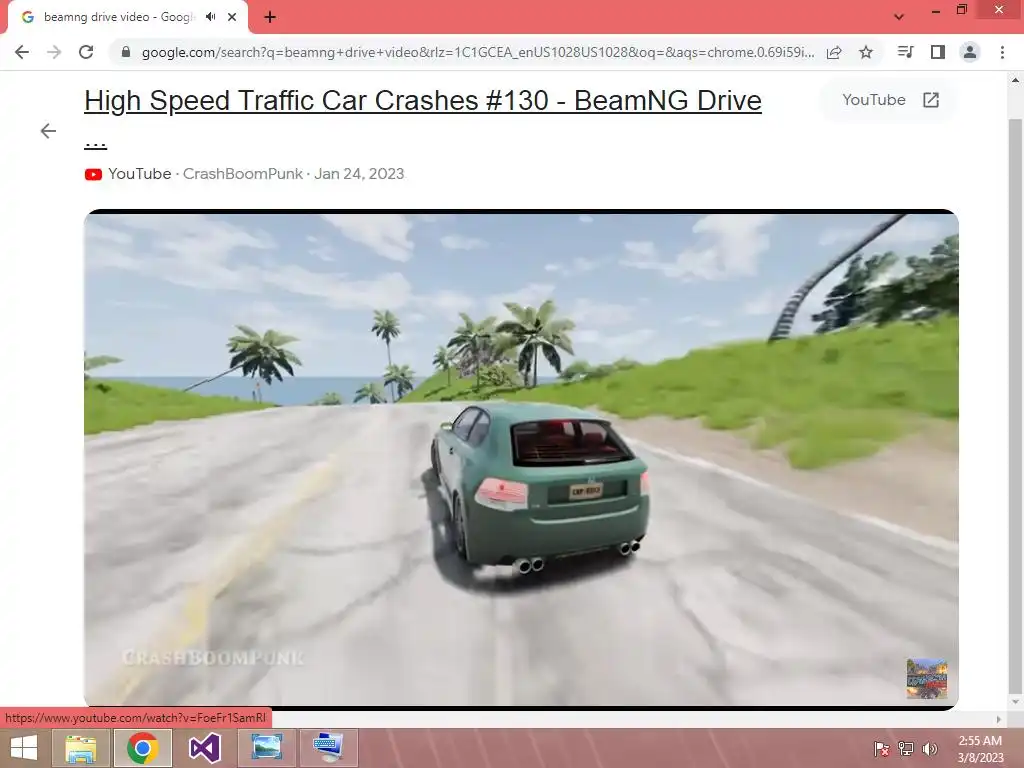Click the back arrow beside the video title

(48, 131)
